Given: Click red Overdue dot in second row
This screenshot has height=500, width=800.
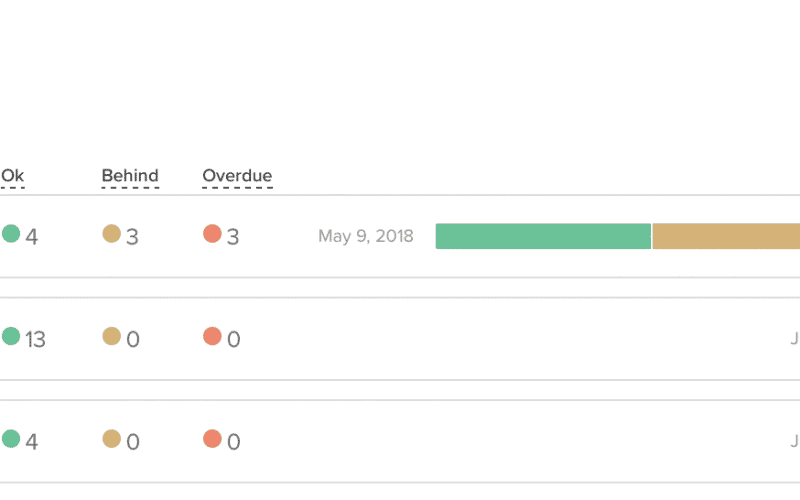Looking at the screenshot, I should coord(212,336).
